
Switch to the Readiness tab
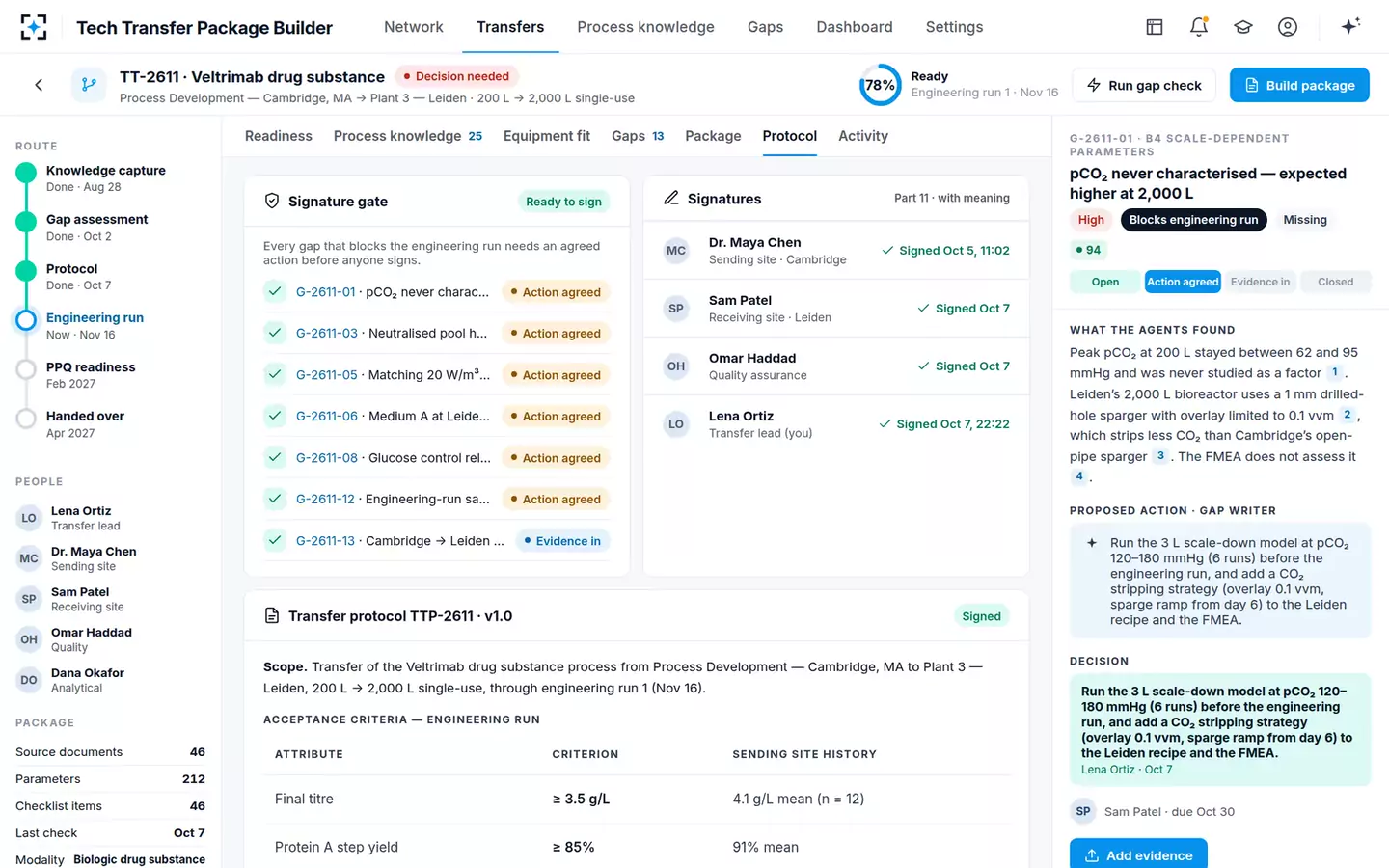coord(279,136)
